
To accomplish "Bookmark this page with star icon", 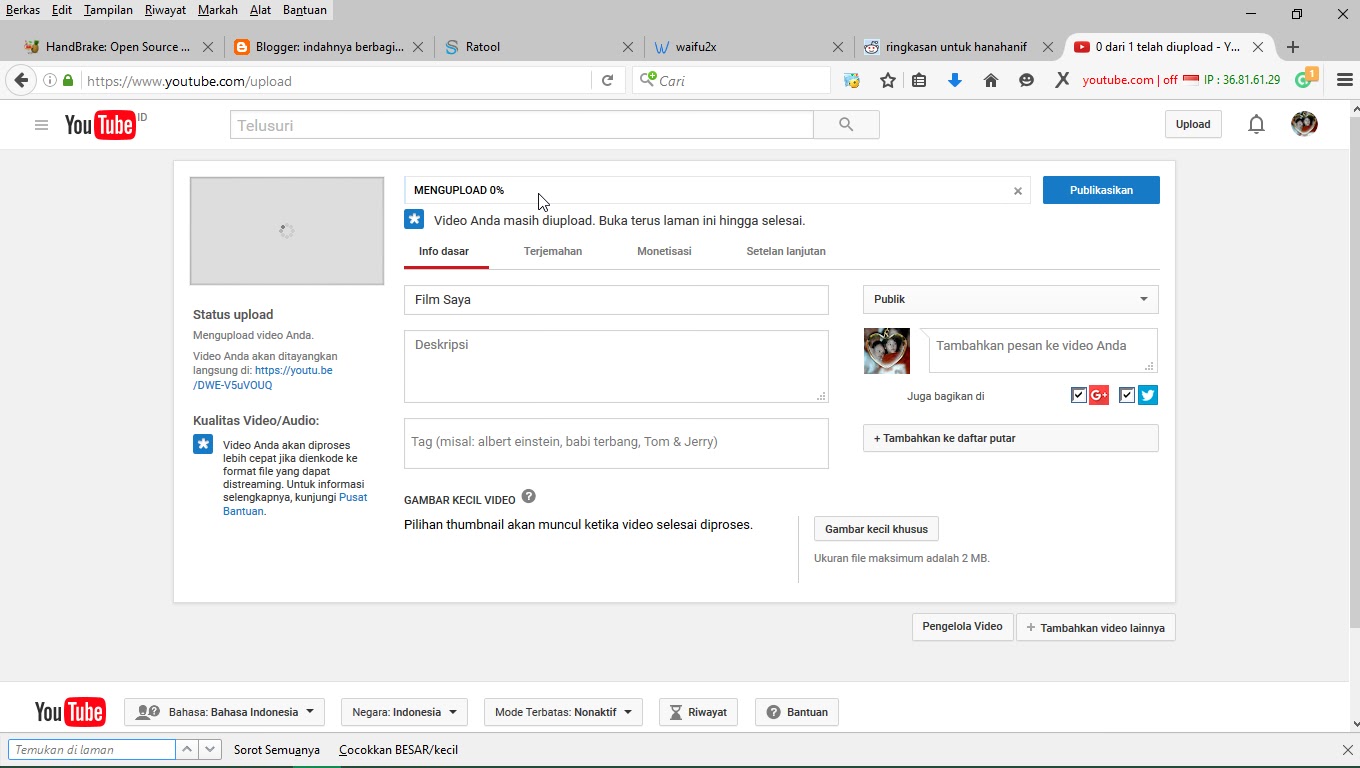I will tap(887, 80).
